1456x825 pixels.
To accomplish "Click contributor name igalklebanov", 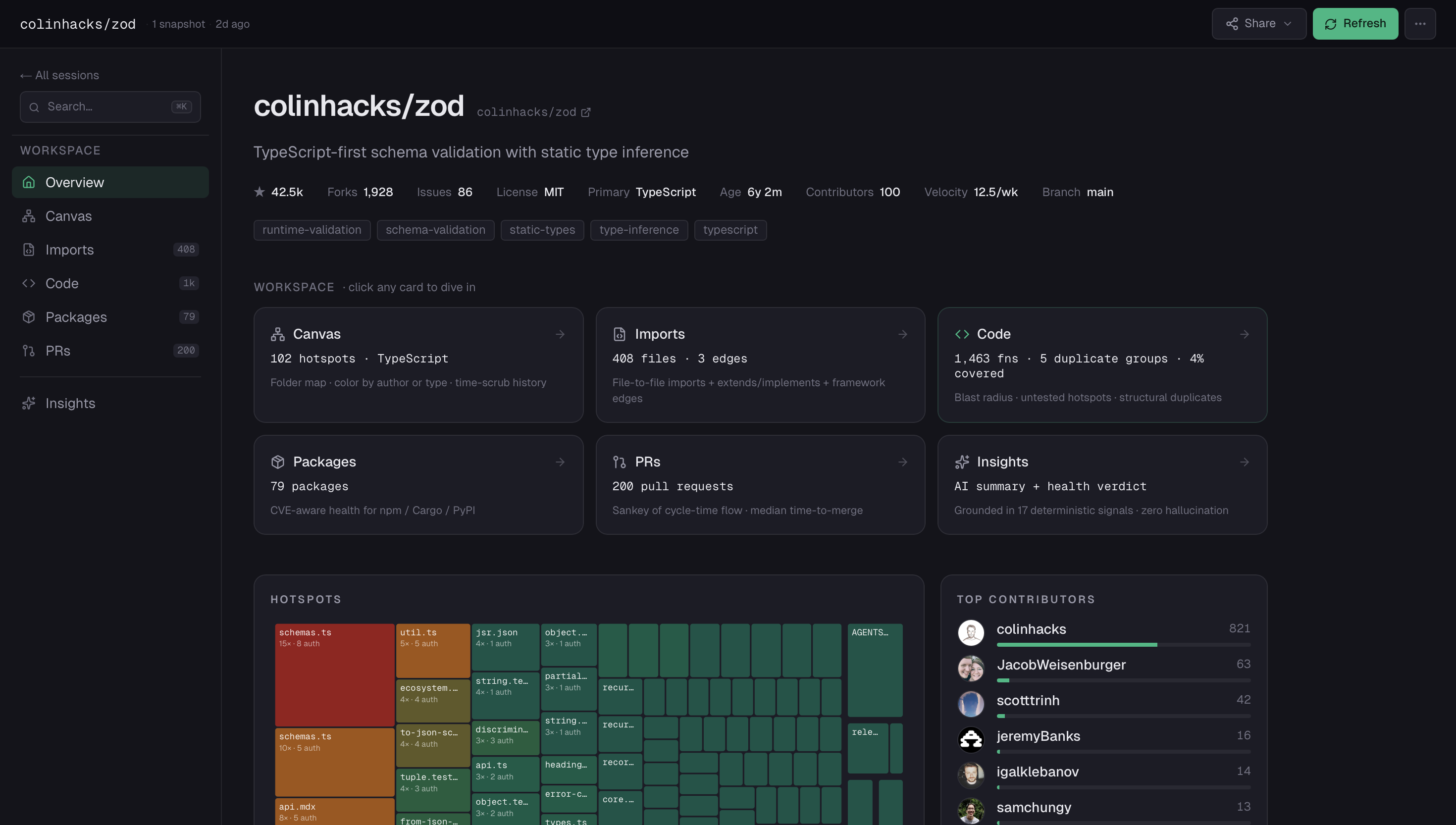I will (x=1038, y=773).
